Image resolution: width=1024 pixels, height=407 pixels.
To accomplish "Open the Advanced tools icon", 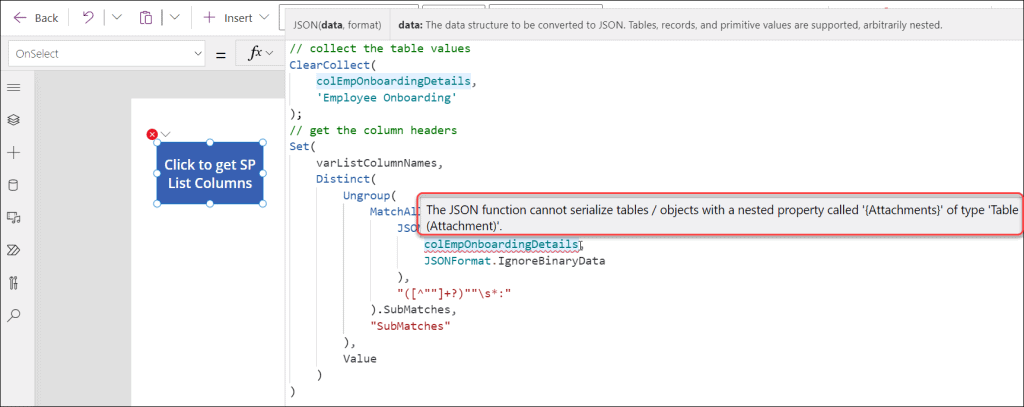I will [13, 283].
